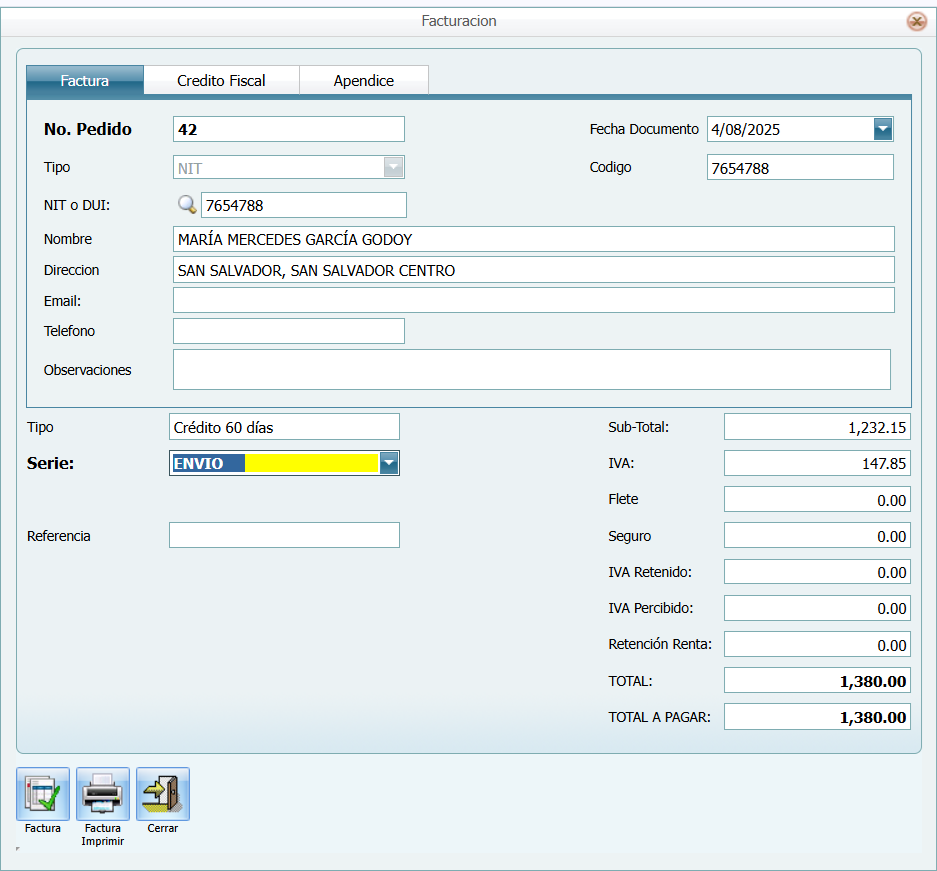This screenshot has width=937, height=871.
Task: Click the Factura Imprimir printer icon
Action: [x=103, y=794]
